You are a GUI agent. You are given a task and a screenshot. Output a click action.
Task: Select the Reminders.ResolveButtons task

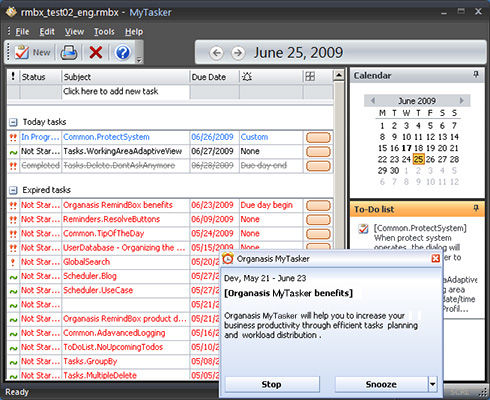click(x=112, y=219)
